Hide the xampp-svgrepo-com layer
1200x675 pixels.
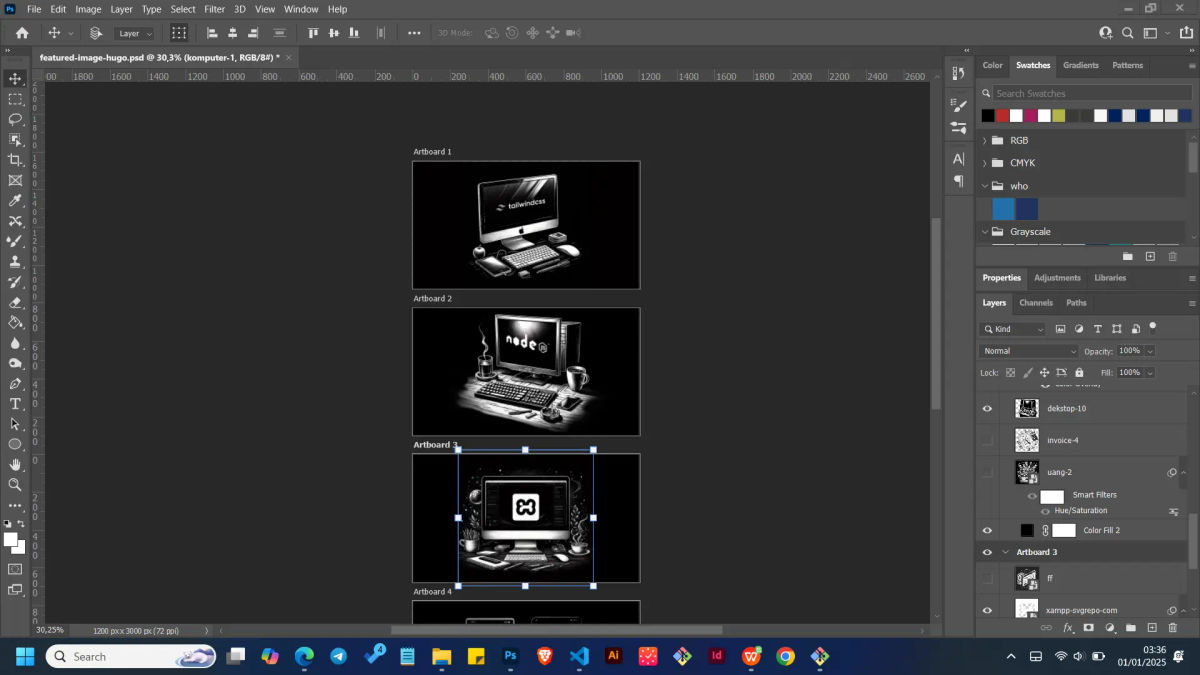tap(988, 610)
